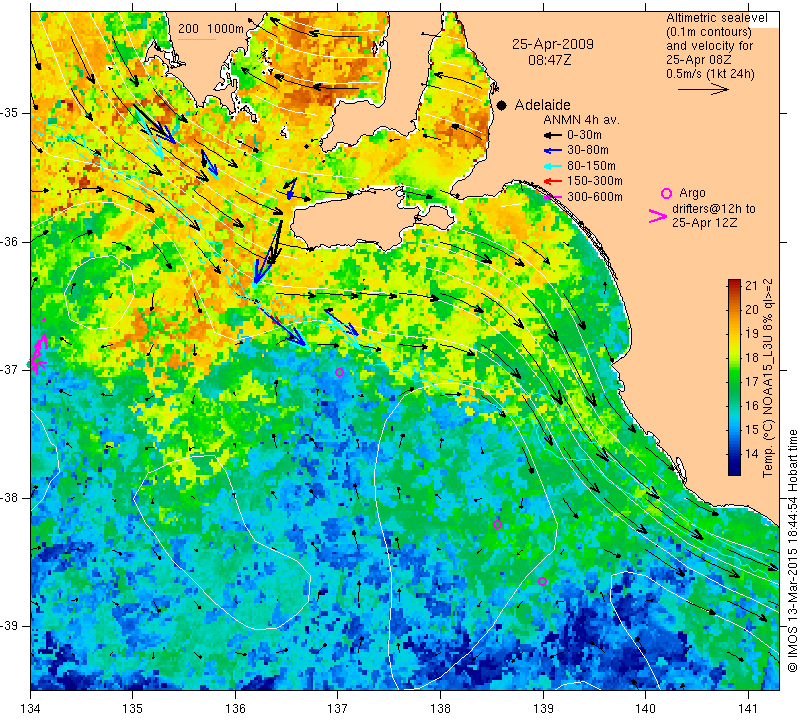
Task: Click the black 0-30m legend arrow
Action: pyautogui.click(x=552, y=135)
